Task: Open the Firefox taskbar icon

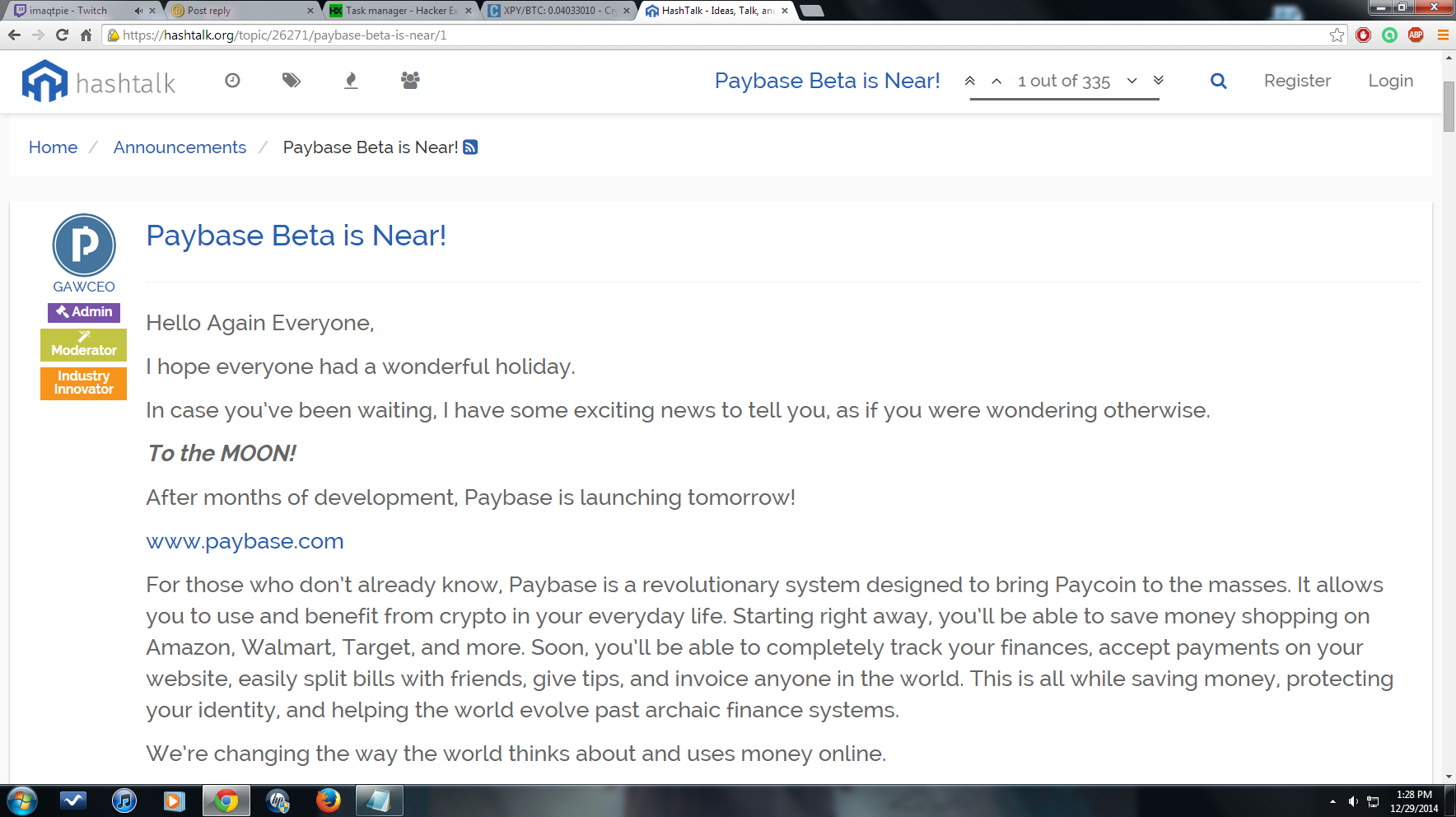Action: click(x=329, y=801)
